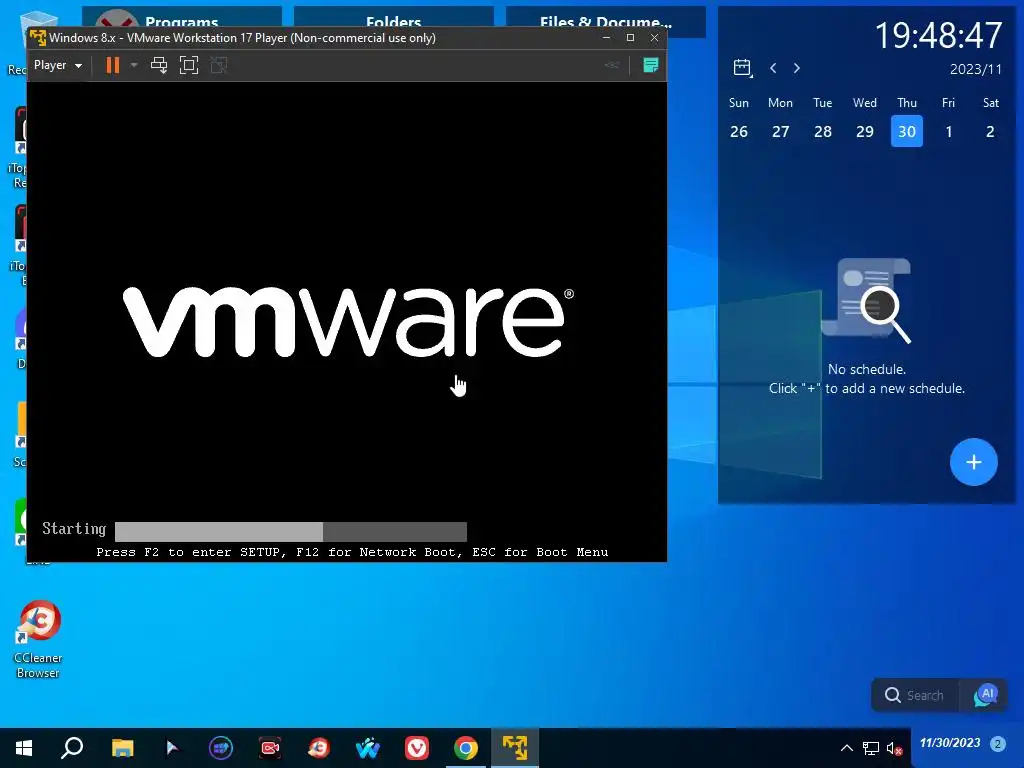The image size is (1024, 768).
Task: Select Saturday 2 in the calendar
Action: click(991, 132)
